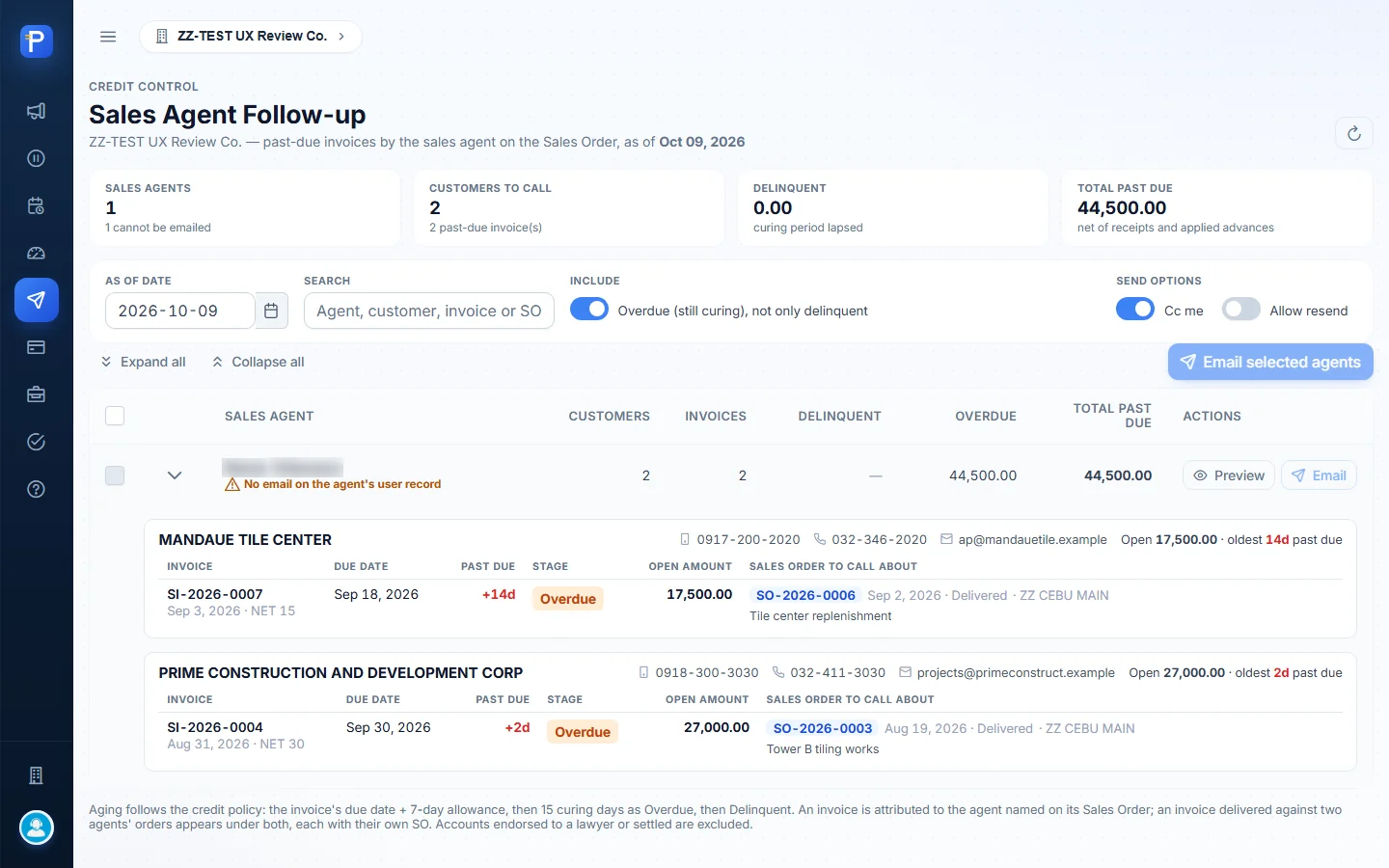The height and width of the screenshot is (868, 1389).
Task: Click Expand all
Action: click(143, 362)
